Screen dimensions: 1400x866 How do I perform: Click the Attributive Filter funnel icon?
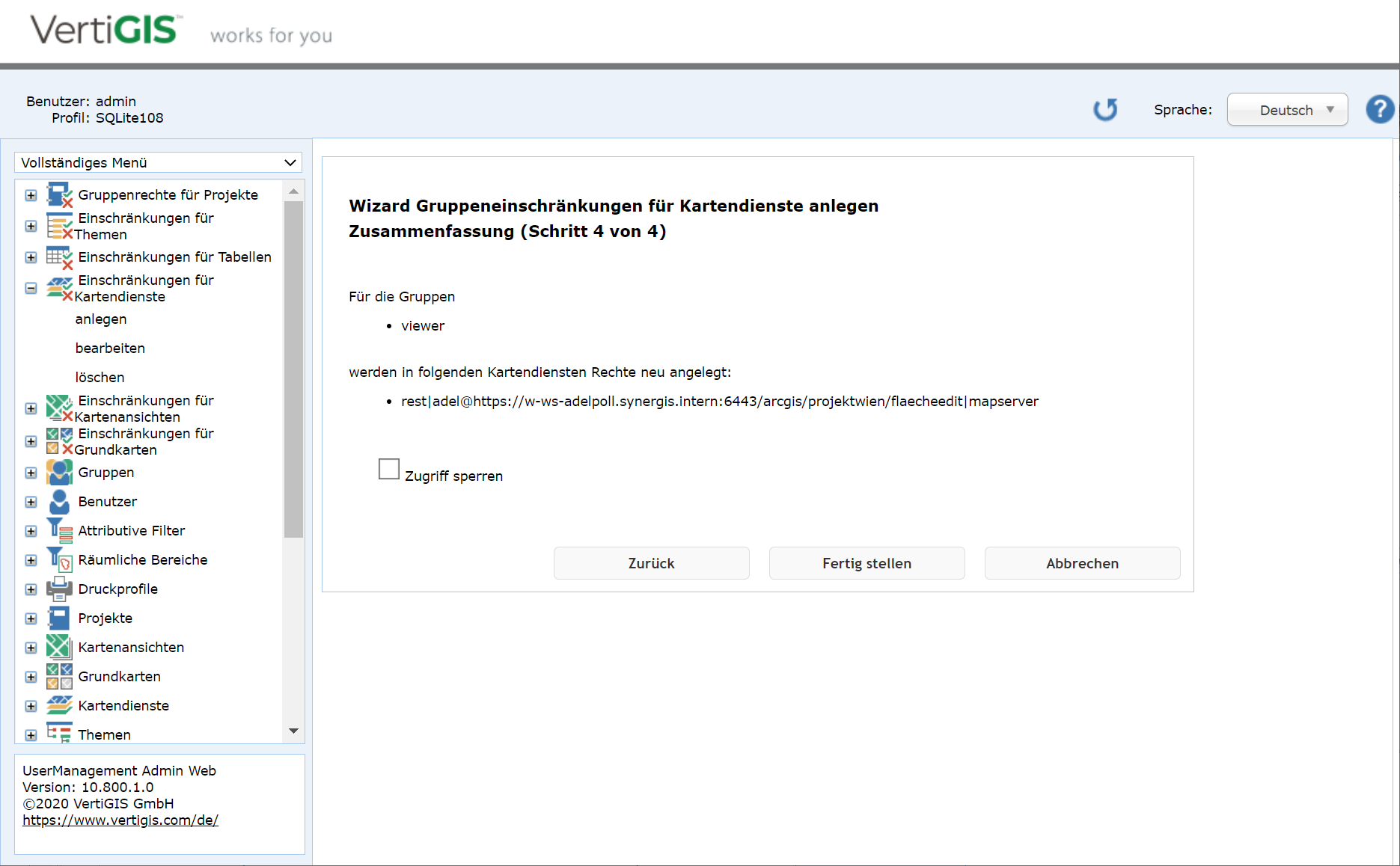click(59, 530)
